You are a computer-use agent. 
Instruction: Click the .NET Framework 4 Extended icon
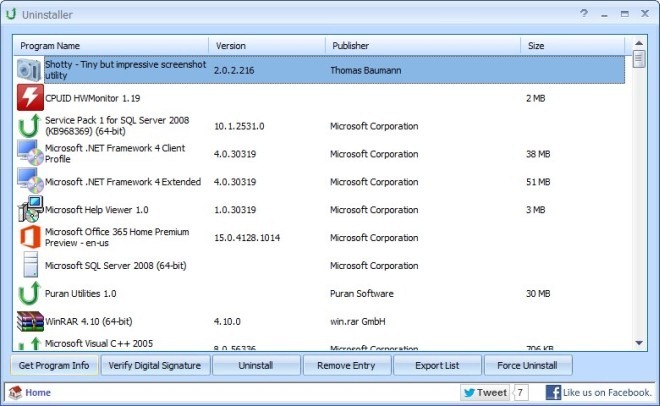pos(30,181)
